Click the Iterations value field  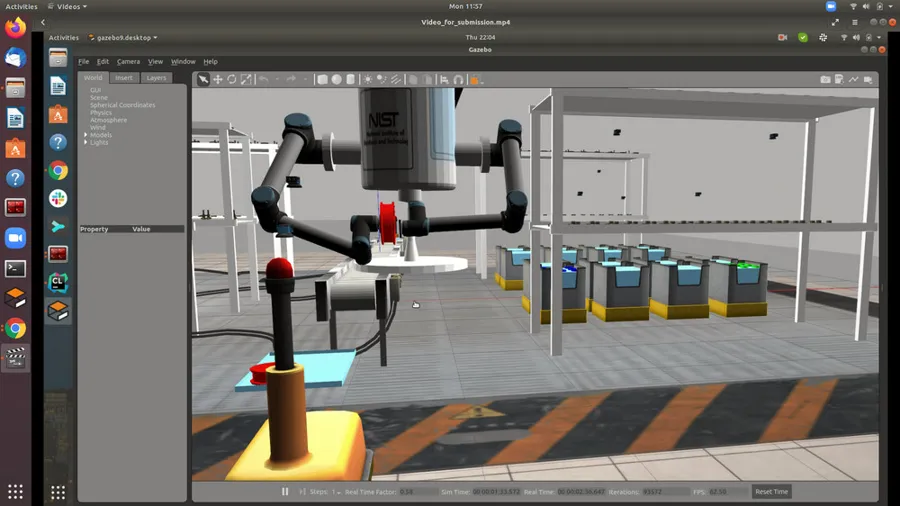[665, 492]
